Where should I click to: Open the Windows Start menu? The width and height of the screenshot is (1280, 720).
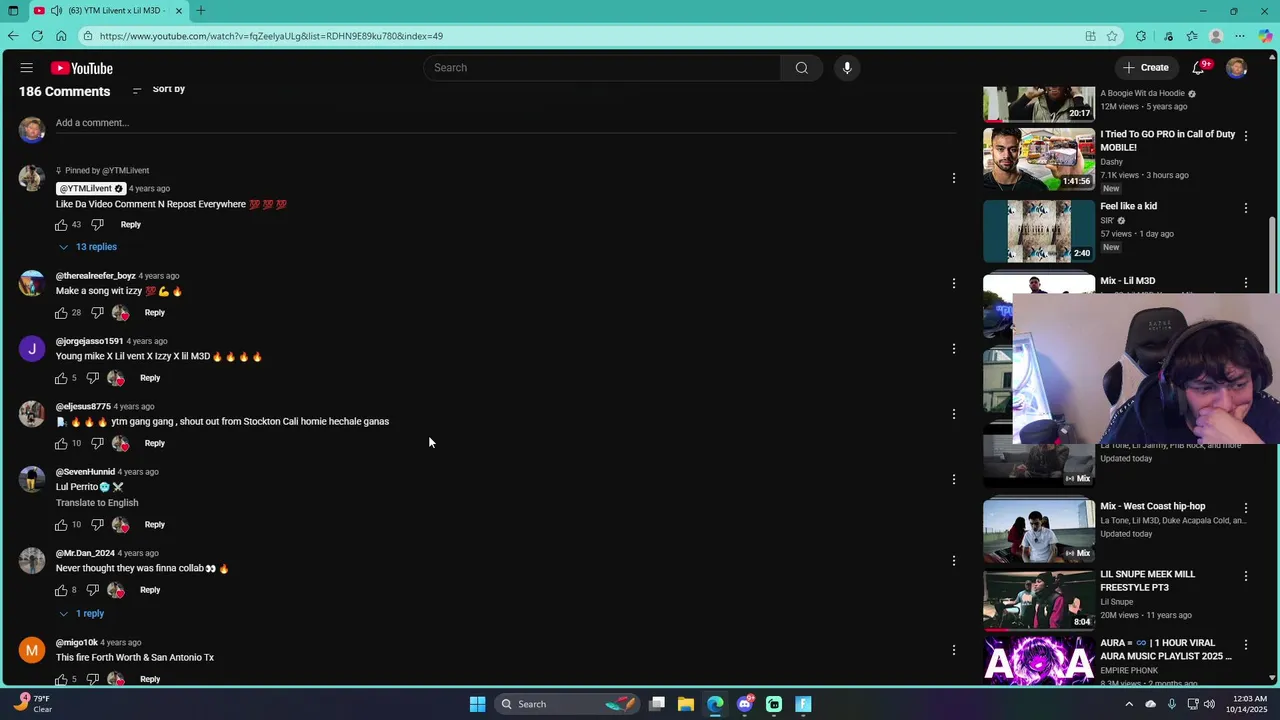coord(478,704)
